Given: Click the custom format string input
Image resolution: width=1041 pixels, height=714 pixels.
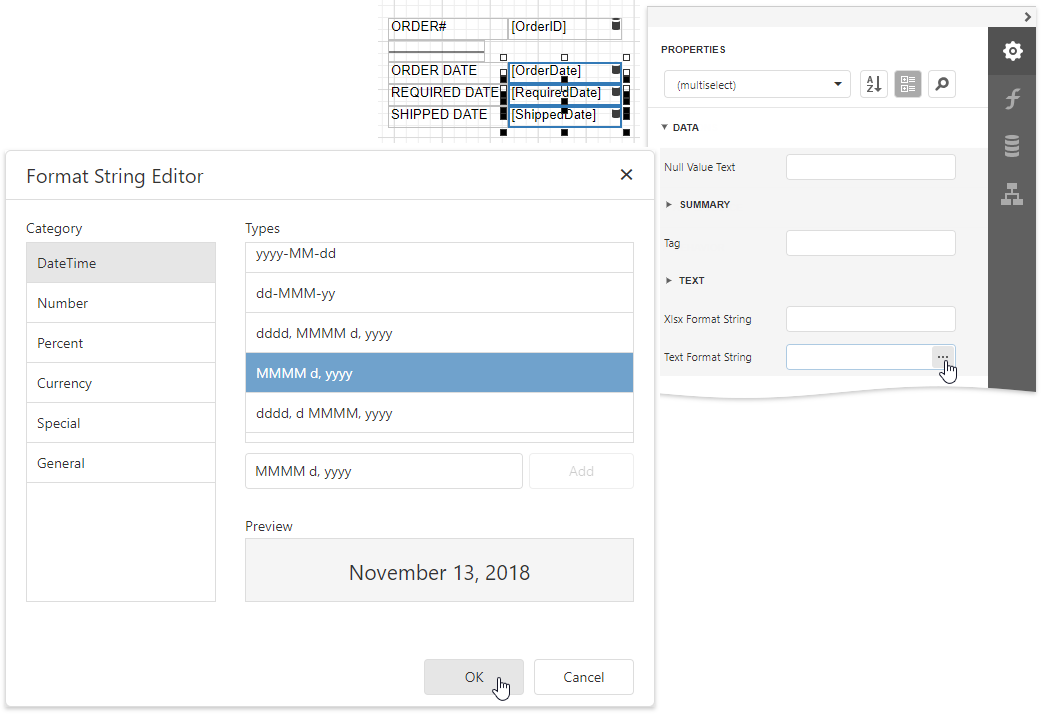Looking at the screenshot, I should point(384,471).
